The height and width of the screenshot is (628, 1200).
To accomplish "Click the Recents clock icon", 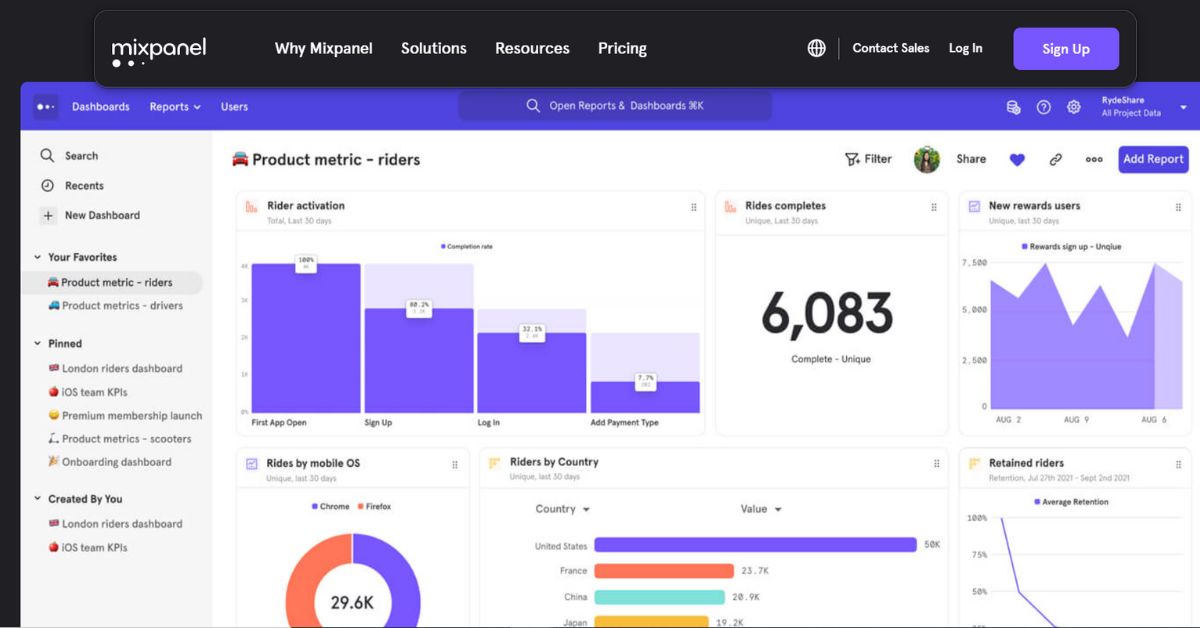I will pos(47,185).
